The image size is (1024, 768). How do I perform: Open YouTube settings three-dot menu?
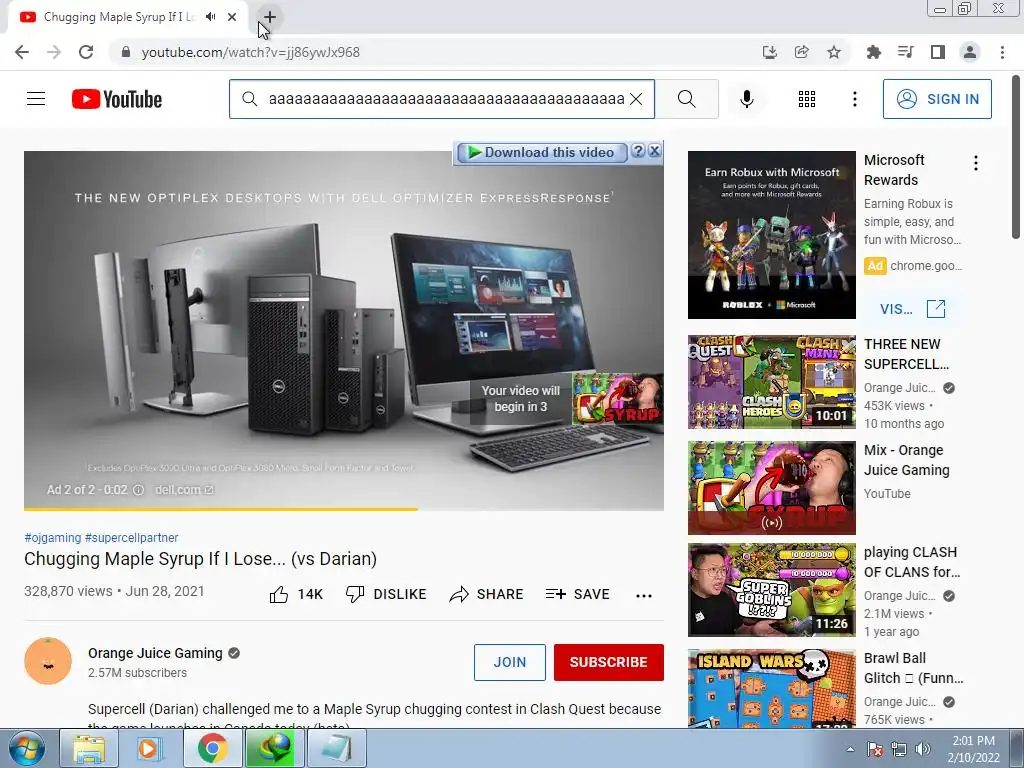point(854,99)
